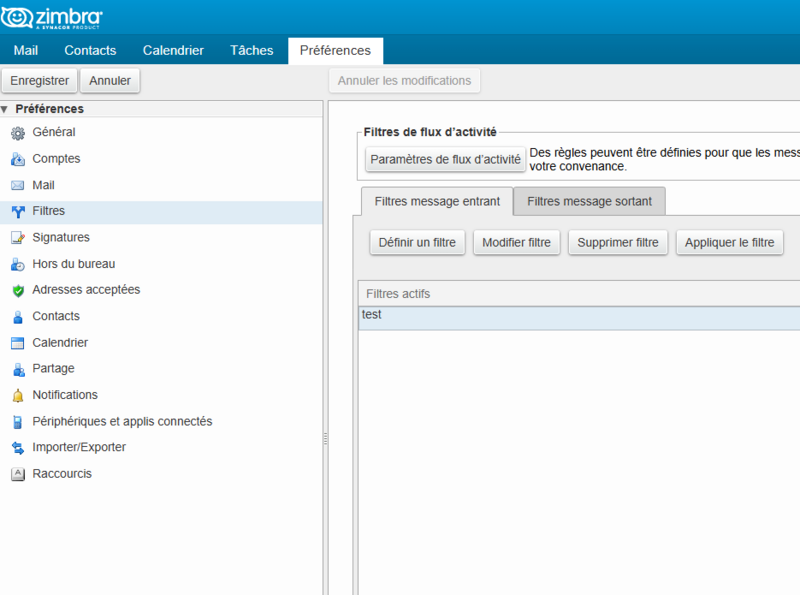Viewport: 800px width, 595px height.
Task: Open Signatures via its pen icon
Action: click(17, 237)
